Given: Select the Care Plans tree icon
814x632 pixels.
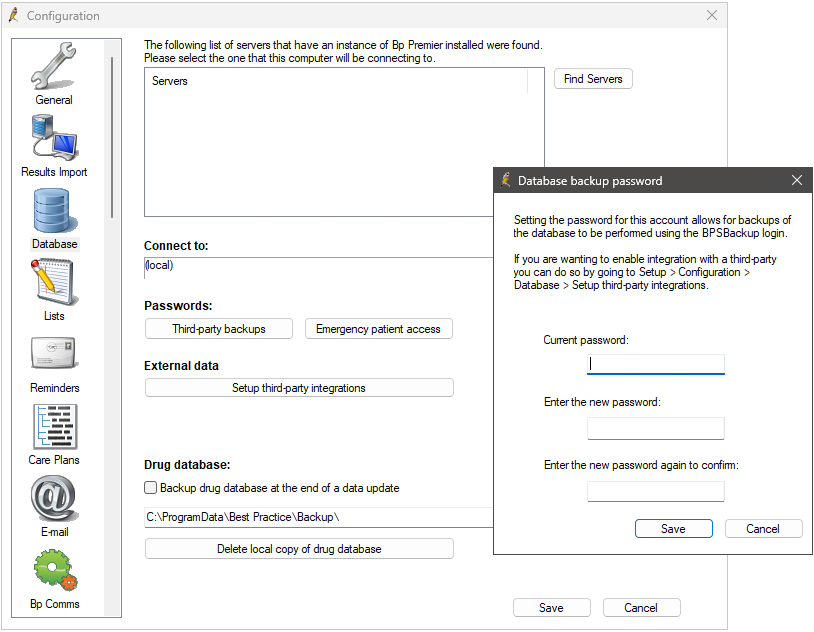Looking at the screenshot, I should tap(55, 427).
